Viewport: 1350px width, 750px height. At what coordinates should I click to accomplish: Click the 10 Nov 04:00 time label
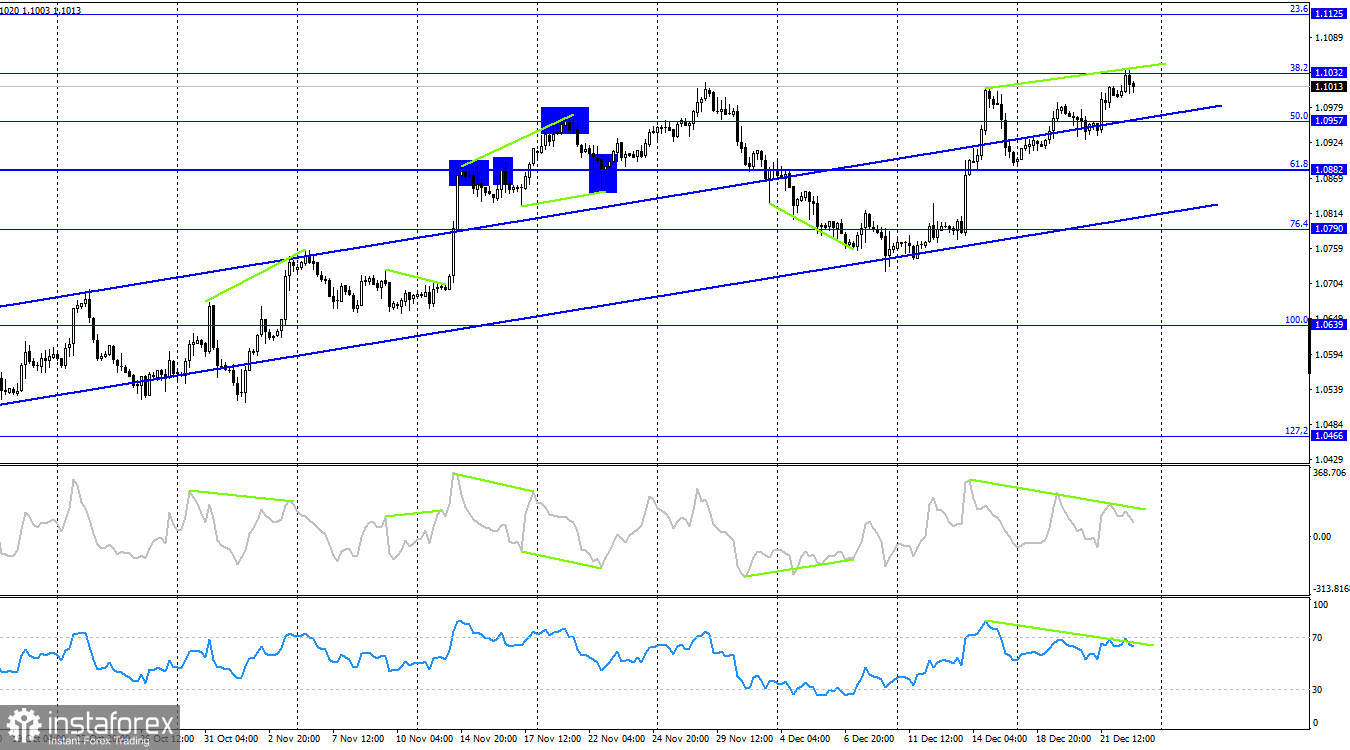(x=423, y=738)
